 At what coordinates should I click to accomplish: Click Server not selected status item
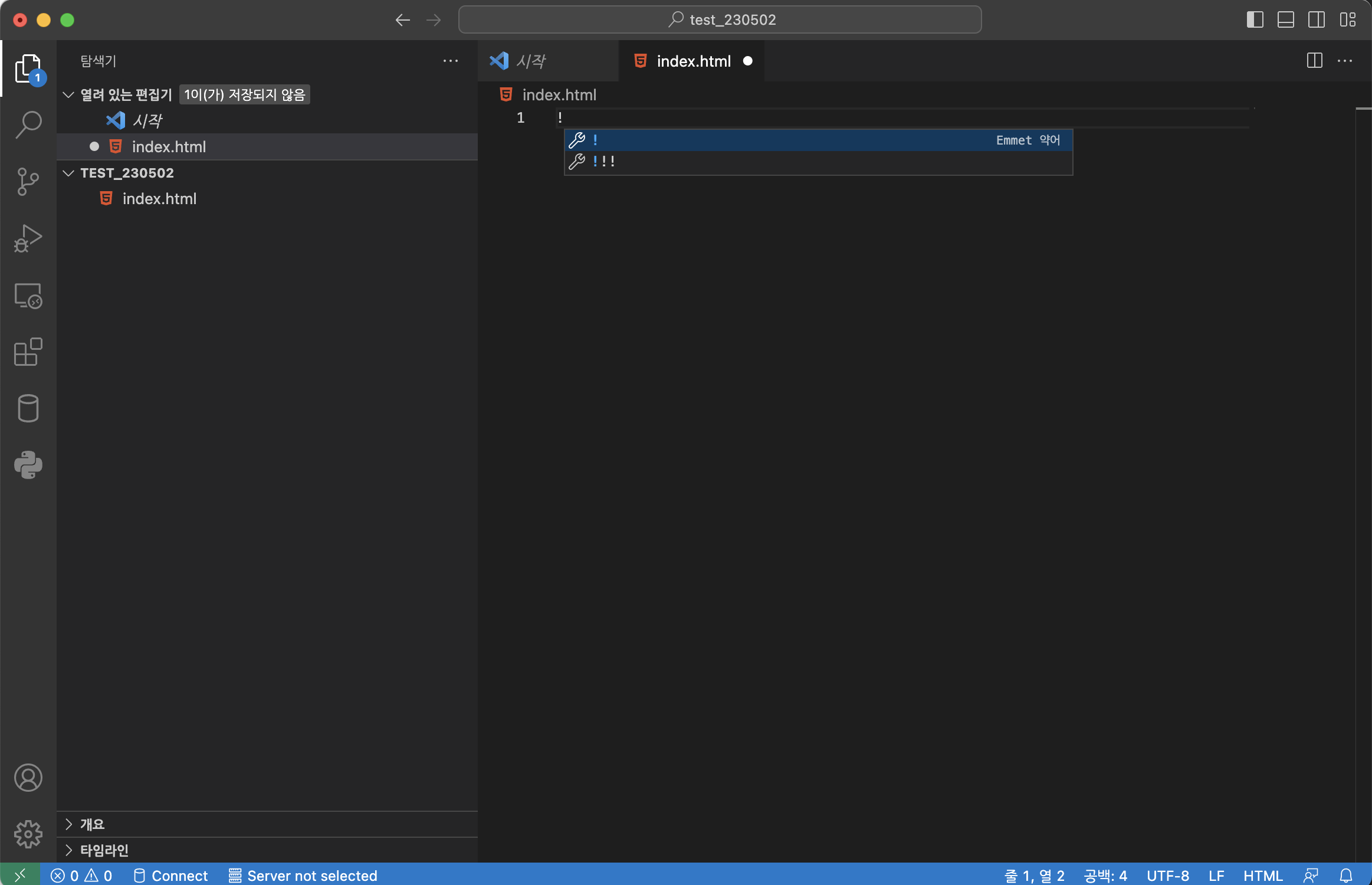[x=303, y=876]
